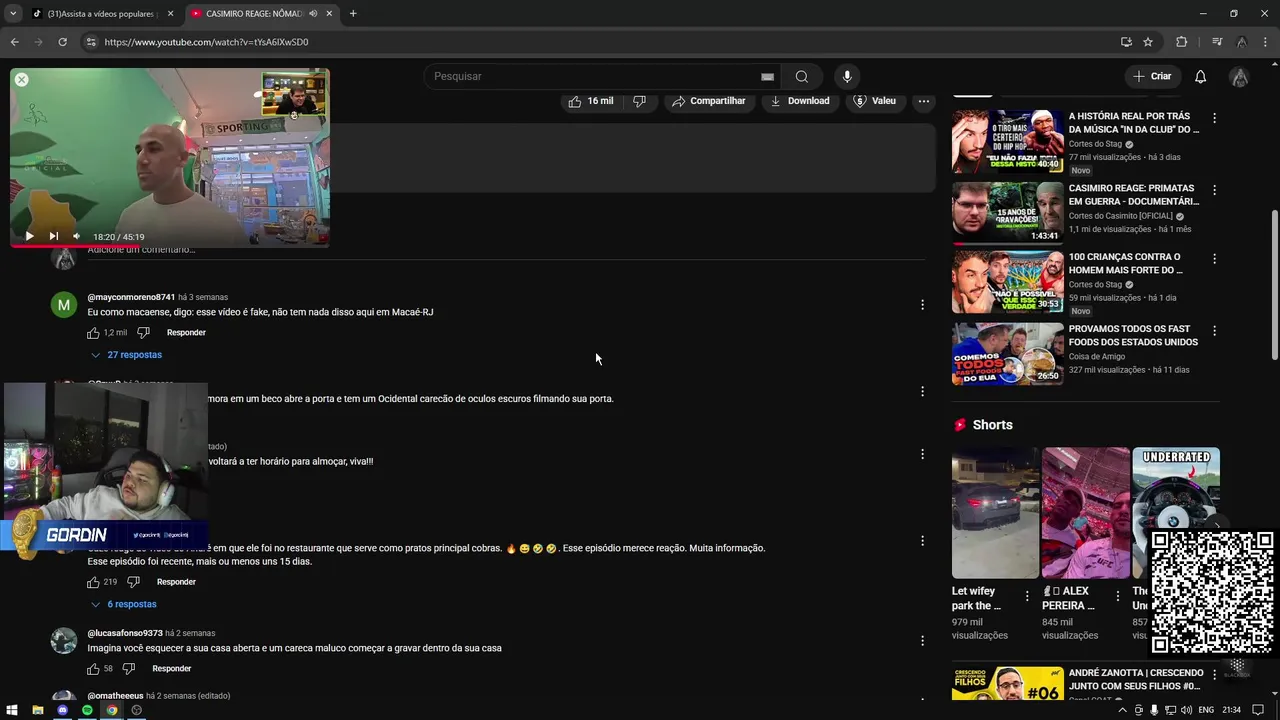Mute the miniplayer volume
This screenshot has height=720, width=1280.
point(76,236)
